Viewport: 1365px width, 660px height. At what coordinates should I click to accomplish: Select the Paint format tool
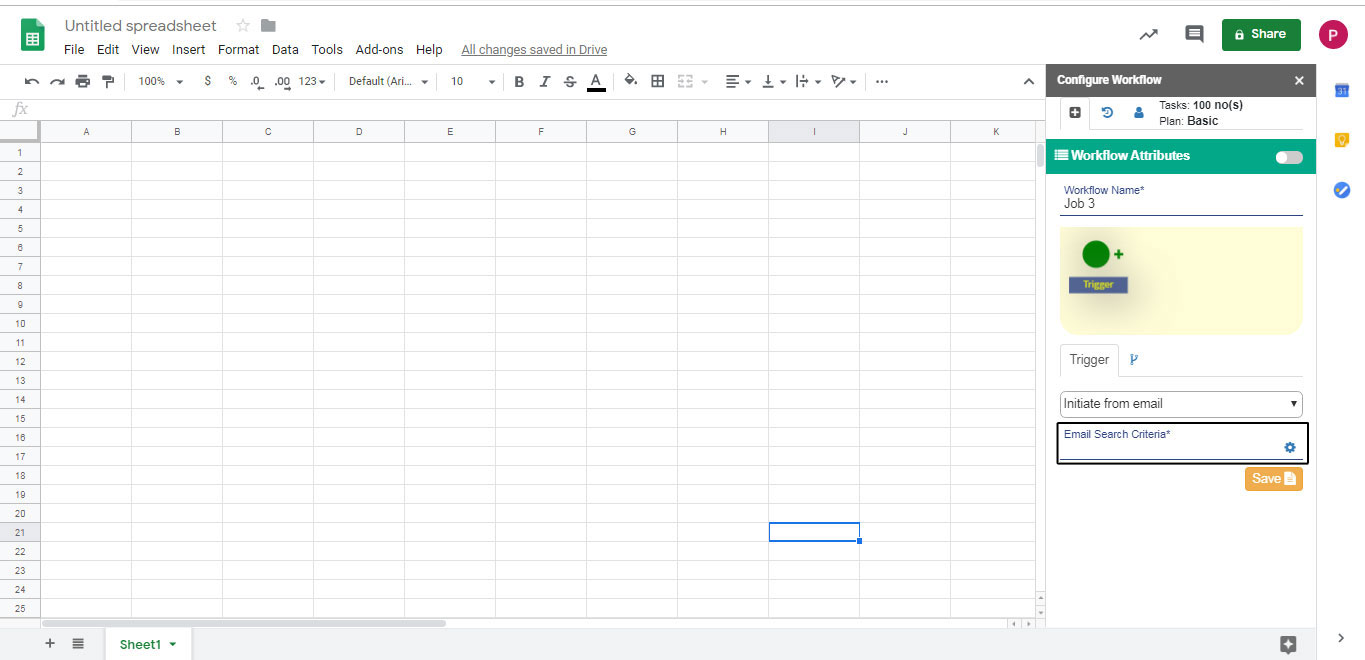coord(108,81)
